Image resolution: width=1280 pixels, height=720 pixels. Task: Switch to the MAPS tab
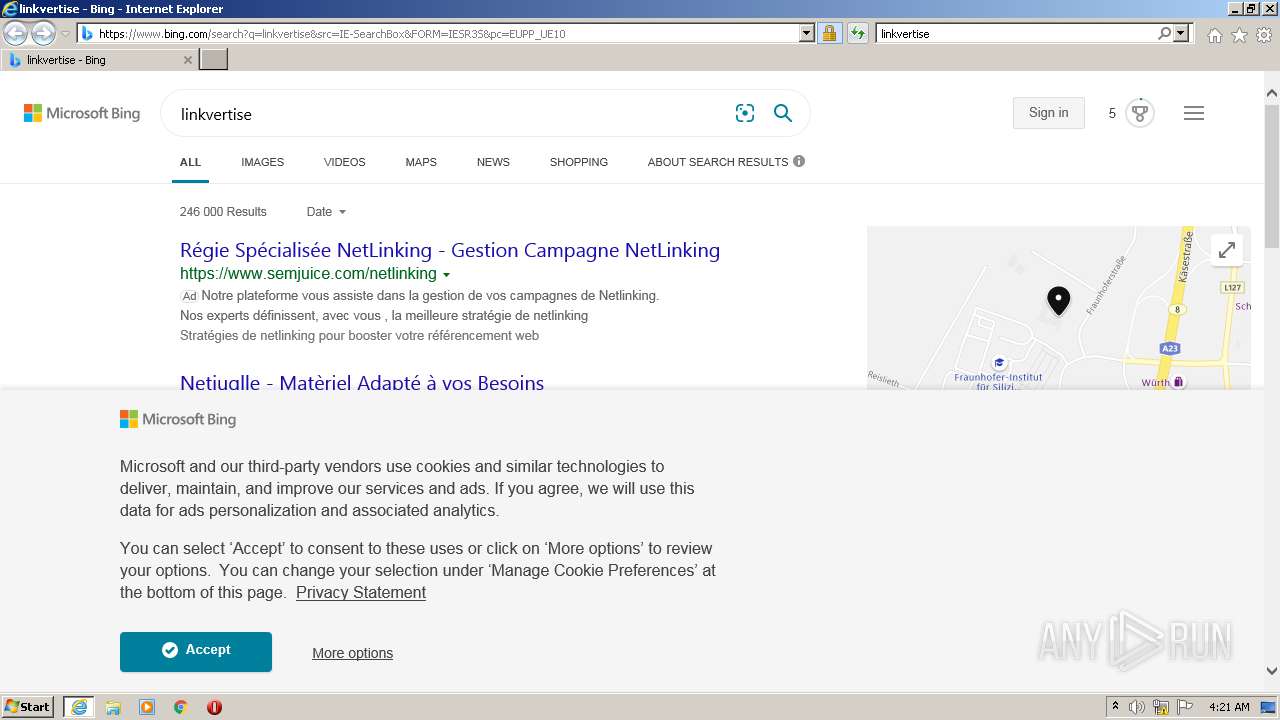point(421,162)
